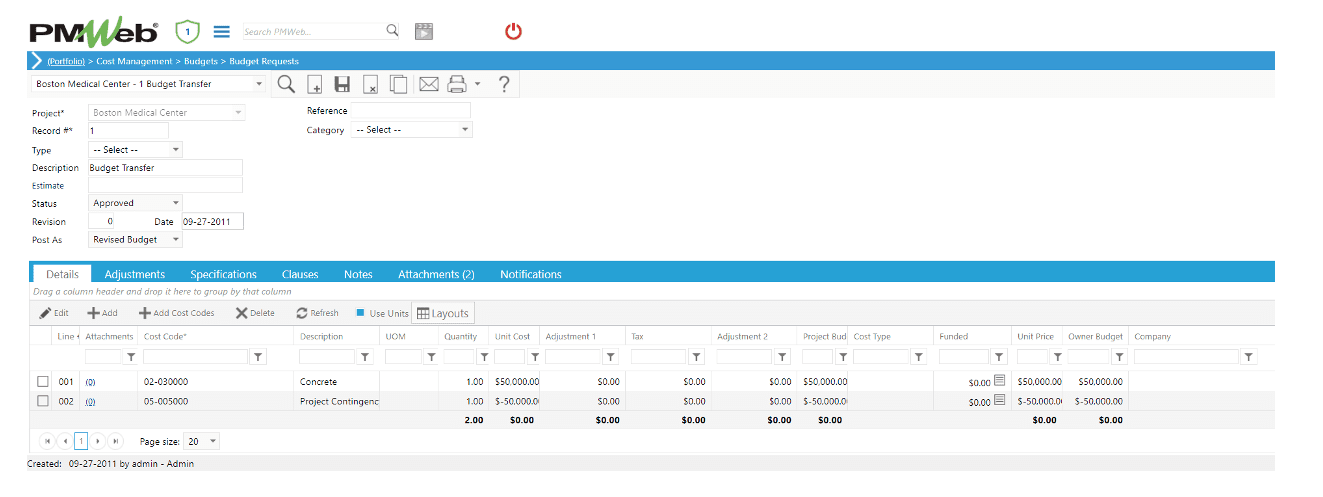The image size is (1323, 497).
Task: Click the filter icon for Cost Code column
Action: pyautogui.click(x=257, y=356)
